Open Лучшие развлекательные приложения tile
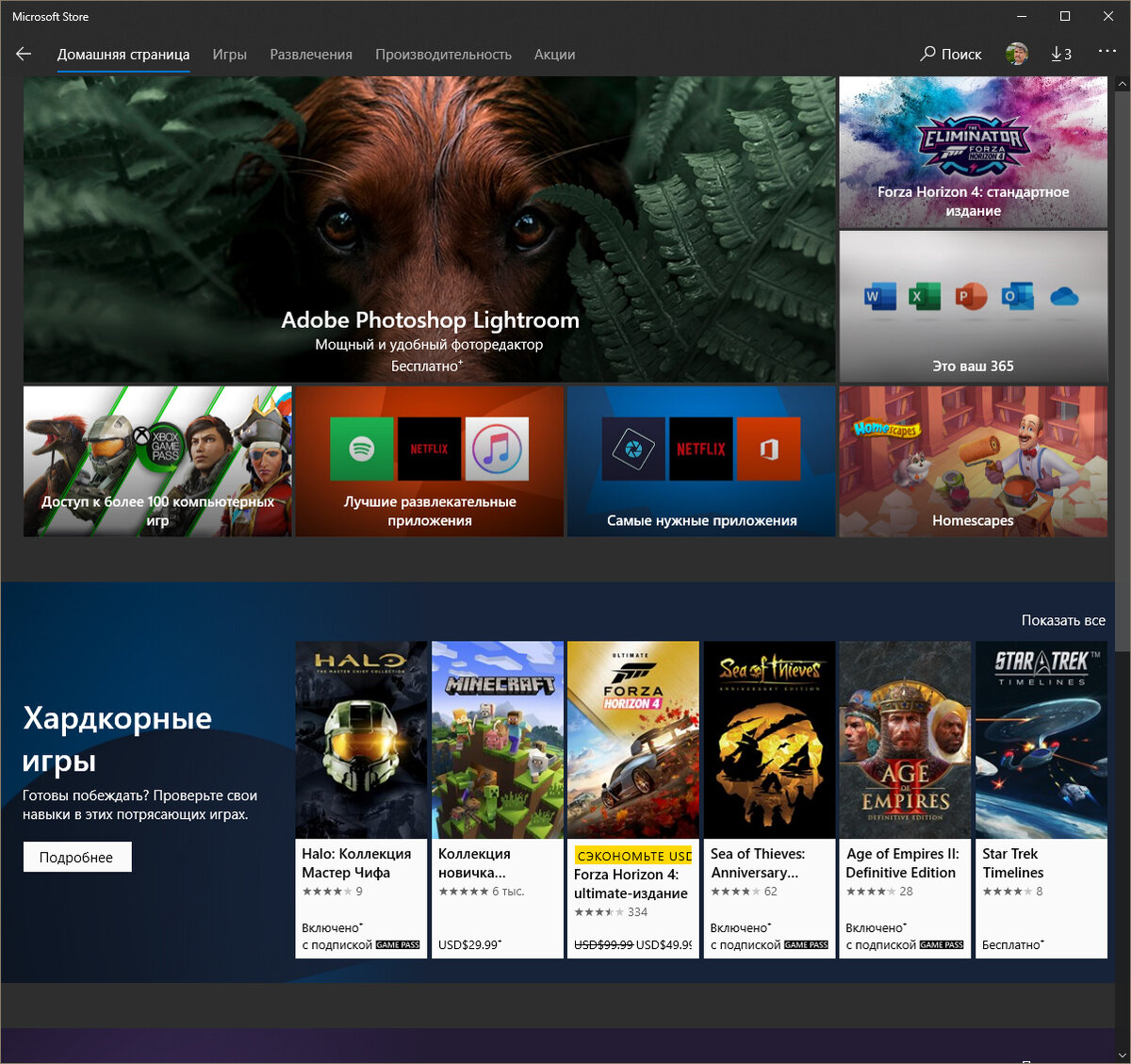The height and width of the screenshot is (1064, 1131). (430, 461)
